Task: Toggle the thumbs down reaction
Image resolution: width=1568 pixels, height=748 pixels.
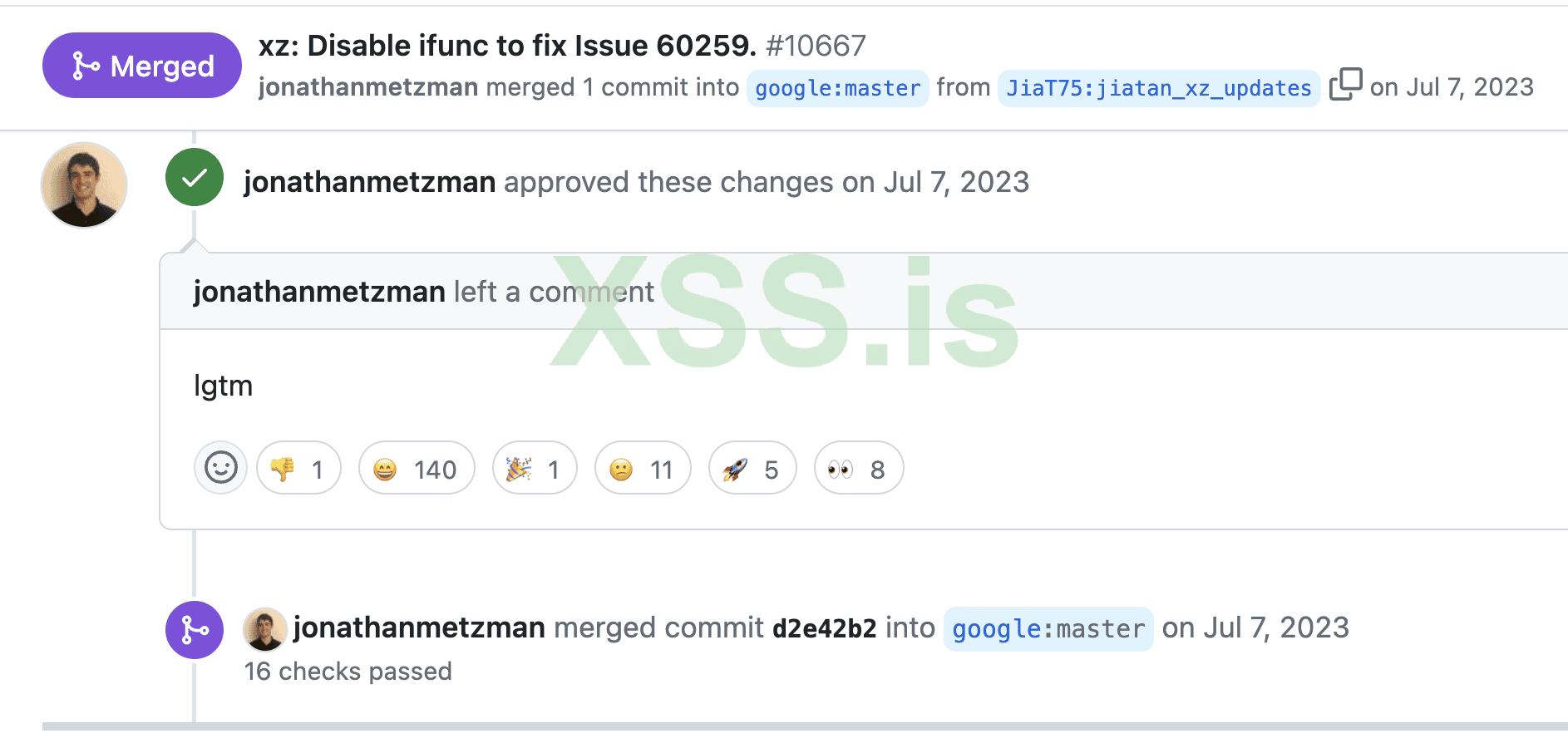Action: (x=298, y=469)
